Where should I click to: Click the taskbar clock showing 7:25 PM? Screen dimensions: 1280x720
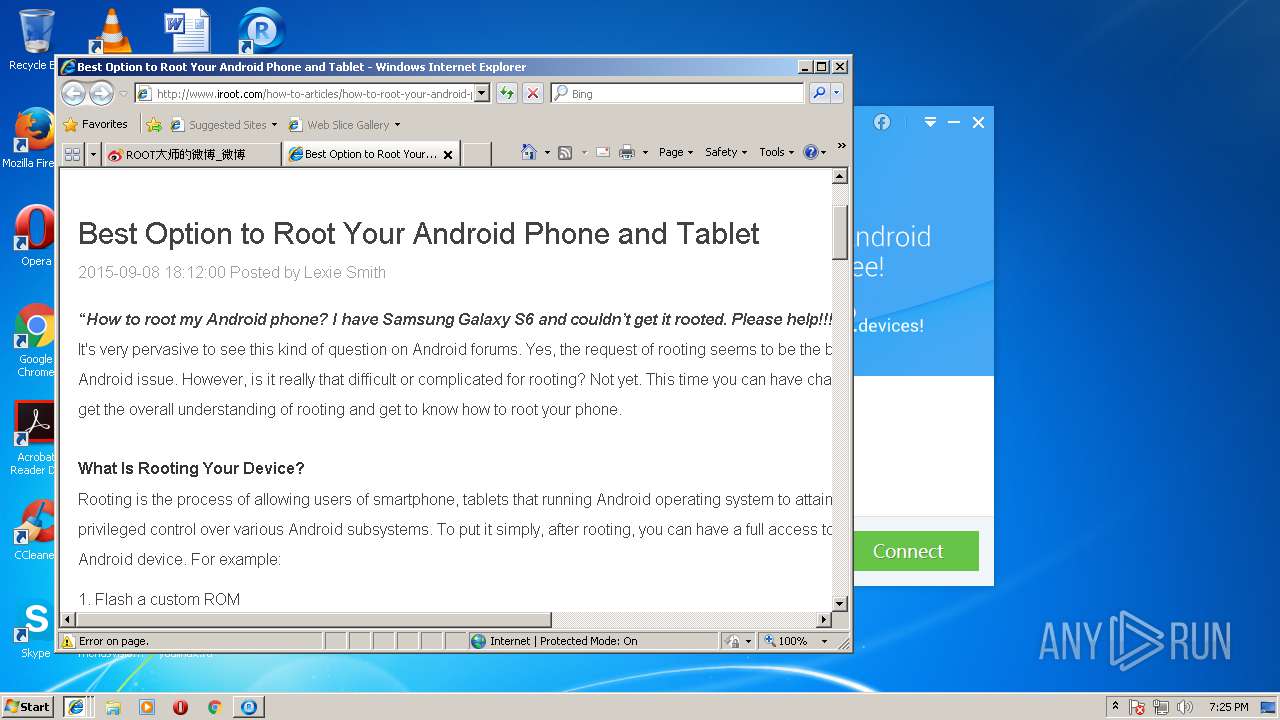click(1228, 707)
